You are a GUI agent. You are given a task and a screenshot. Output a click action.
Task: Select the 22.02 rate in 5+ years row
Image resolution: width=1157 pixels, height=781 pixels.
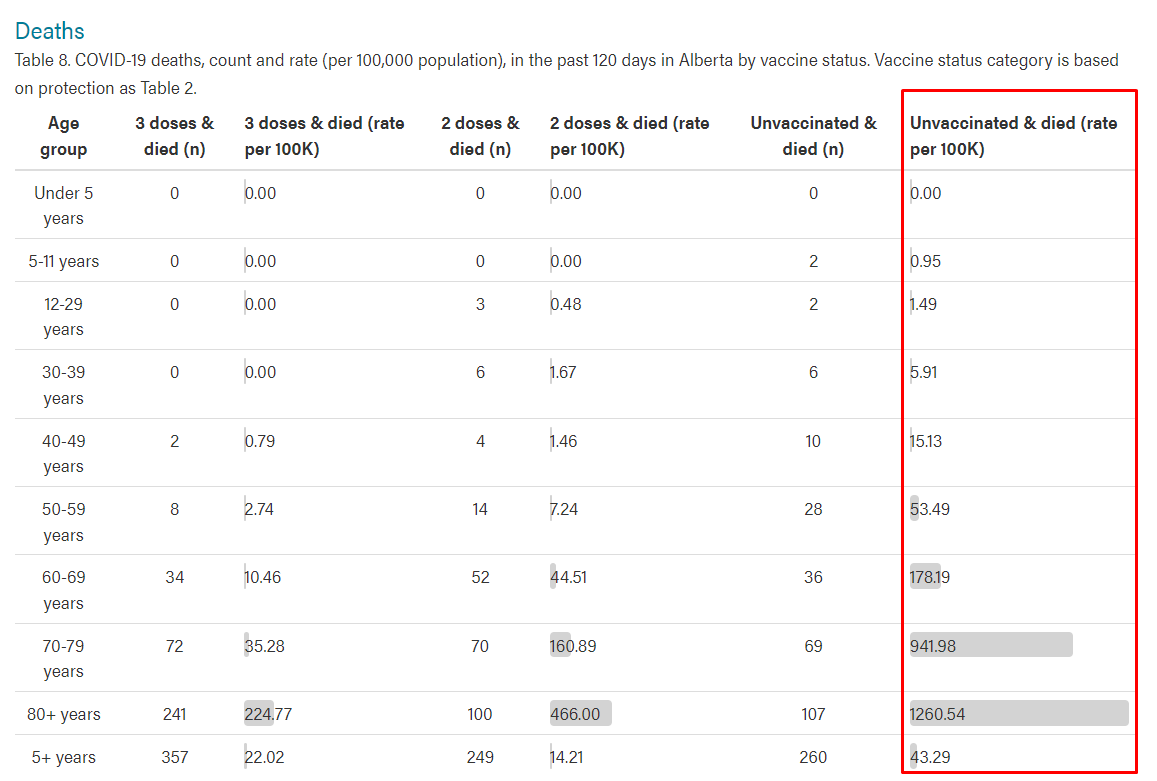(264, 757)
